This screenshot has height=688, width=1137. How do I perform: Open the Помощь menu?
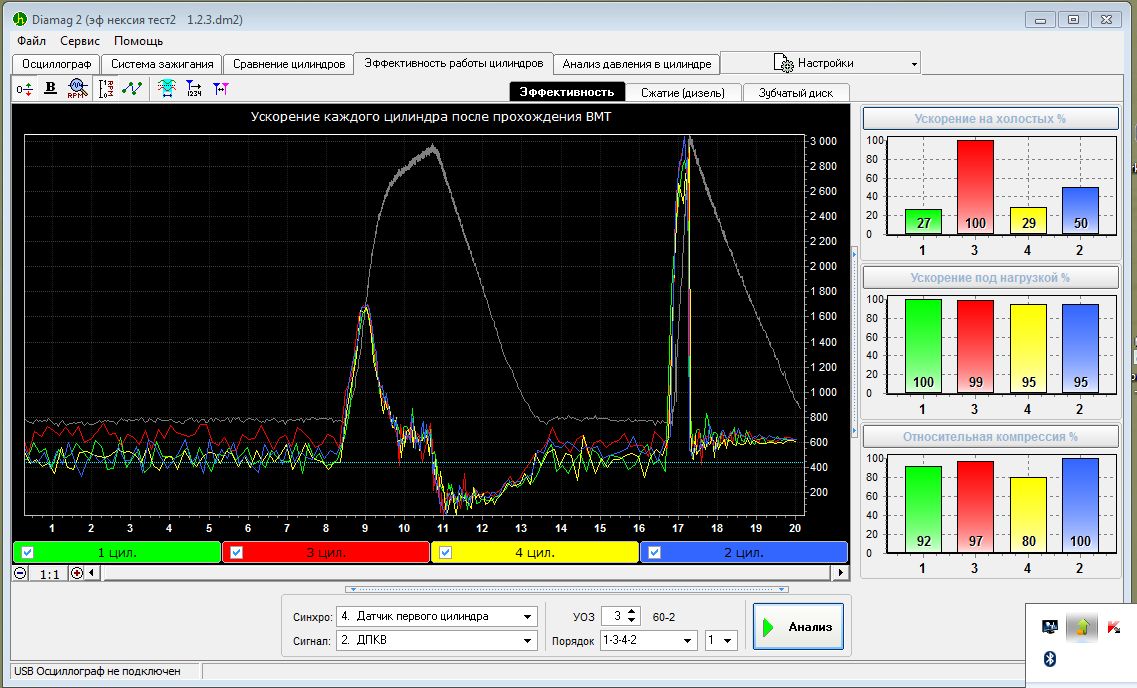coord(138,41)
